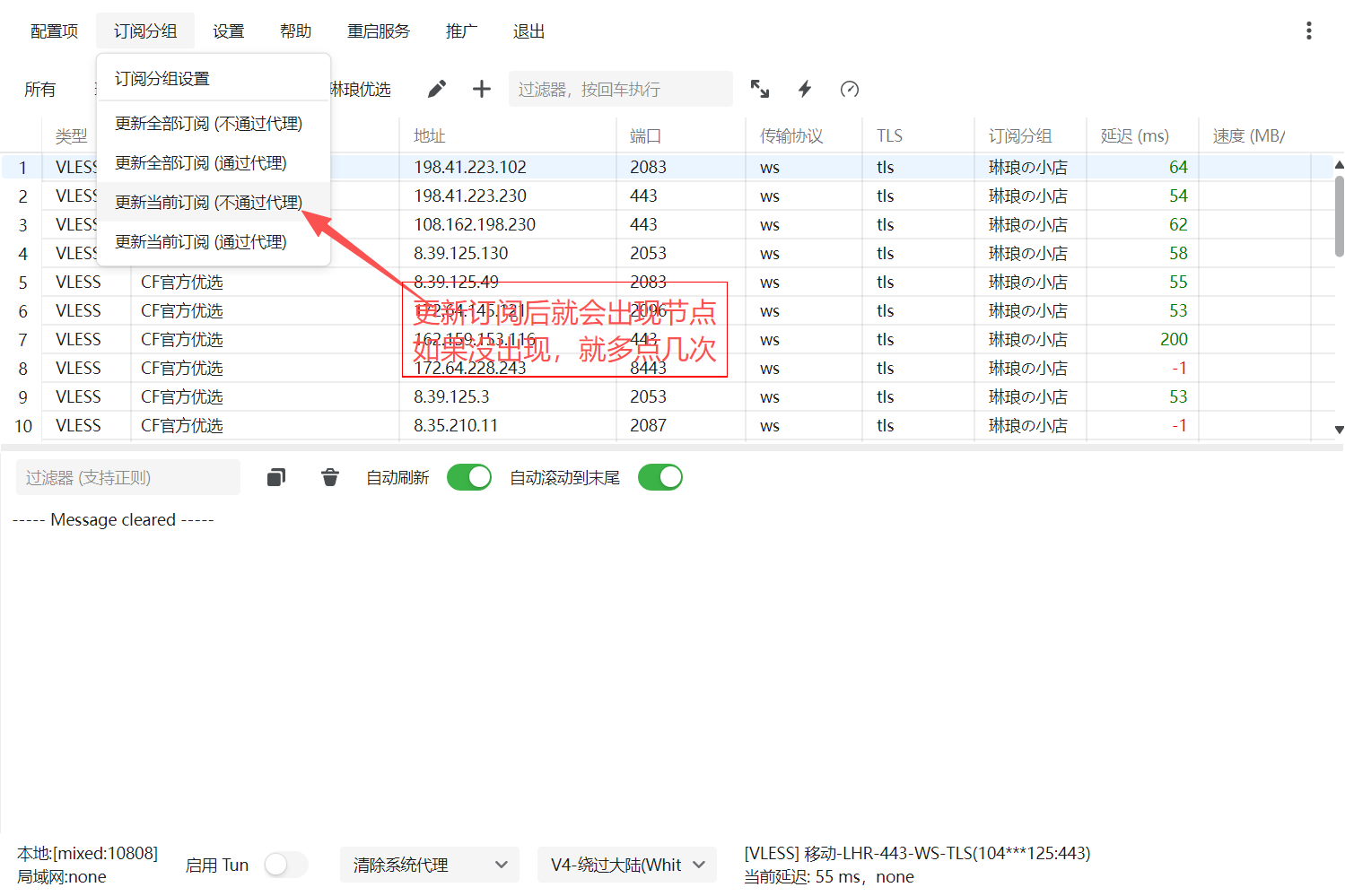Image resolution: width=1345 pixels, height=896 pixels.
Task: Copy log messages with the copy icon
Action: click(276, 477)
